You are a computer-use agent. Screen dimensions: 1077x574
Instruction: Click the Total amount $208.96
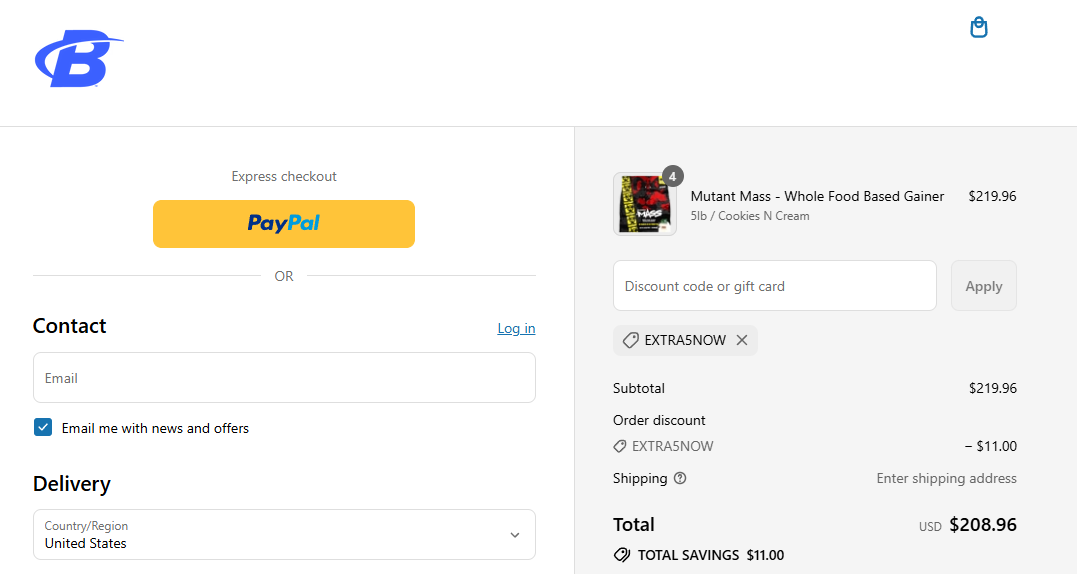point(983,525)
